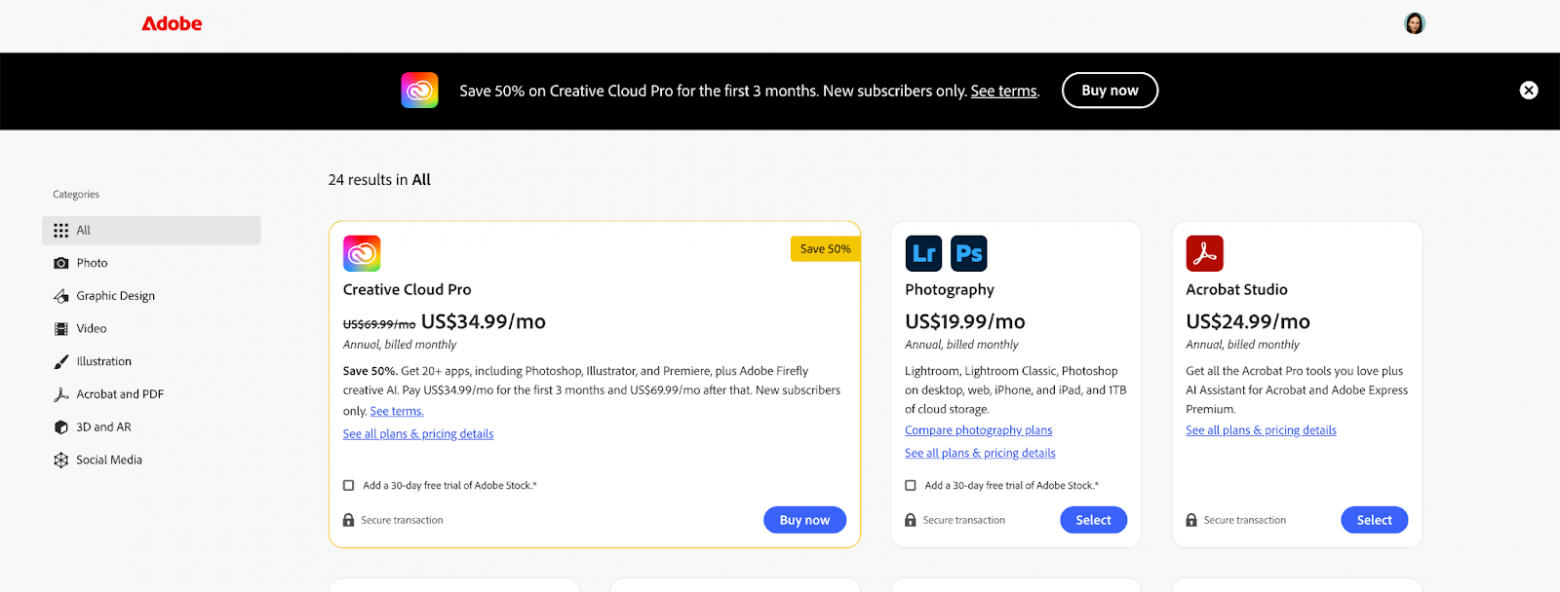Click the Adobe logo in header
The height and width of the screenshot is (592, 1560).
click(172, 24)
